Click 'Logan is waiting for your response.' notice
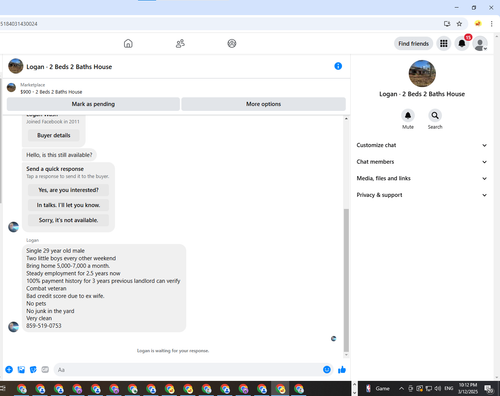This screenshot has height=396, width=500. 173,351
